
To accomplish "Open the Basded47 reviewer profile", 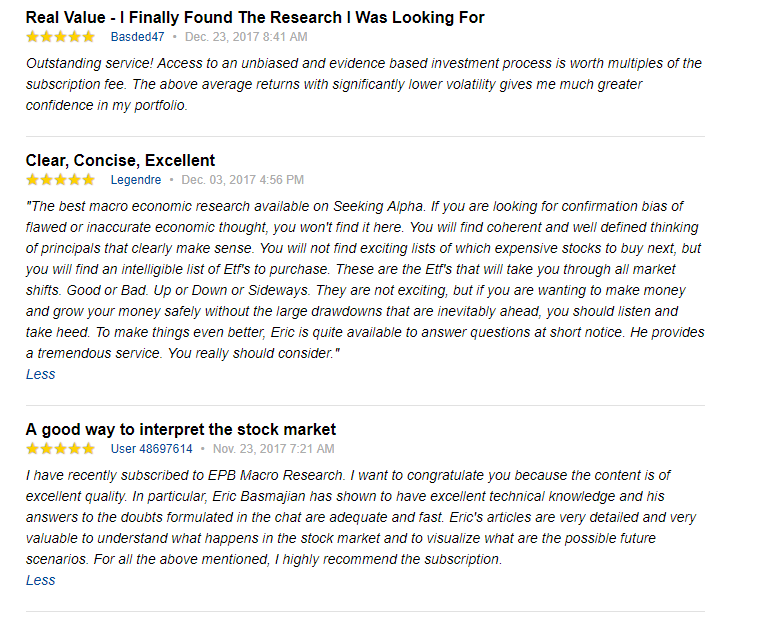I will [138, 37].
